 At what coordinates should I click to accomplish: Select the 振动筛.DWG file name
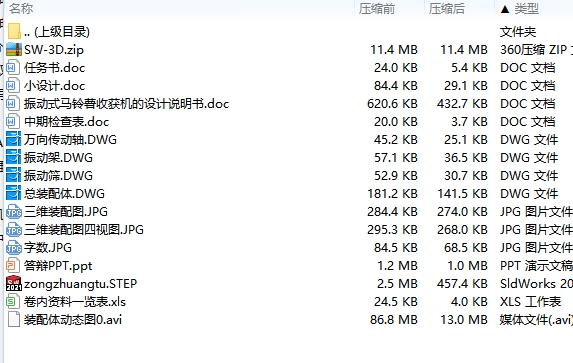[58, 175]
